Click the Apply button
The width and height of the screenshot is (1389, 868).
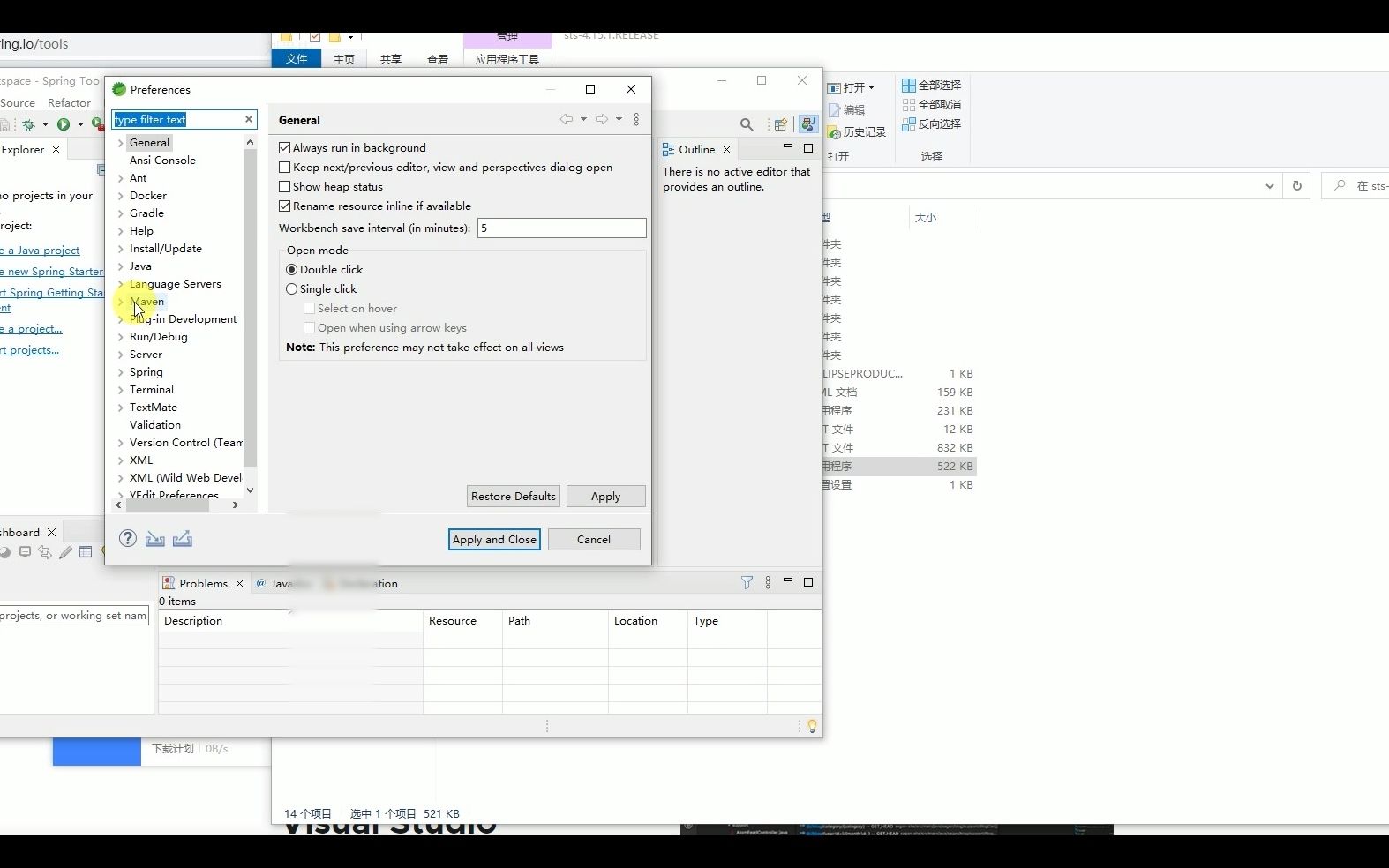tap(606, 496)
